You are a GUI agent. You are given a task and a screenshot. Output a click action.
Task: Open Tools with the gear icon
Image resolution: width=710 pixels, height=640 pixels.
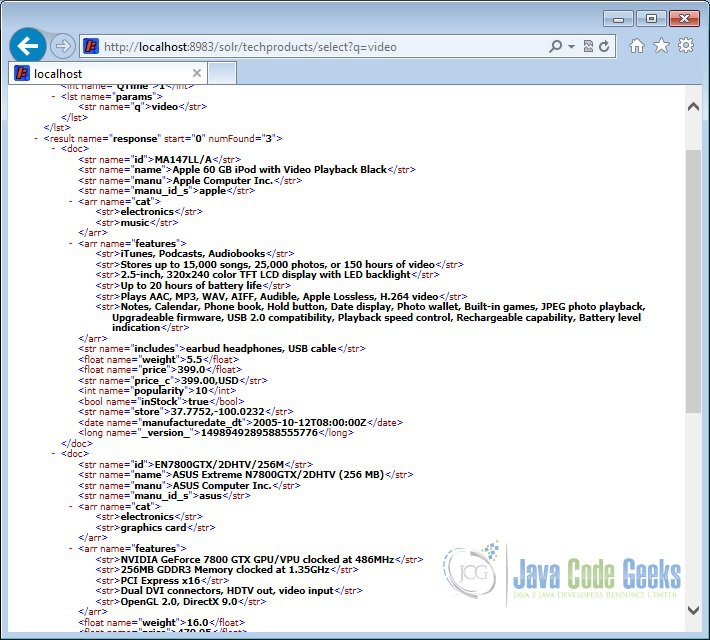pos(686,45)
